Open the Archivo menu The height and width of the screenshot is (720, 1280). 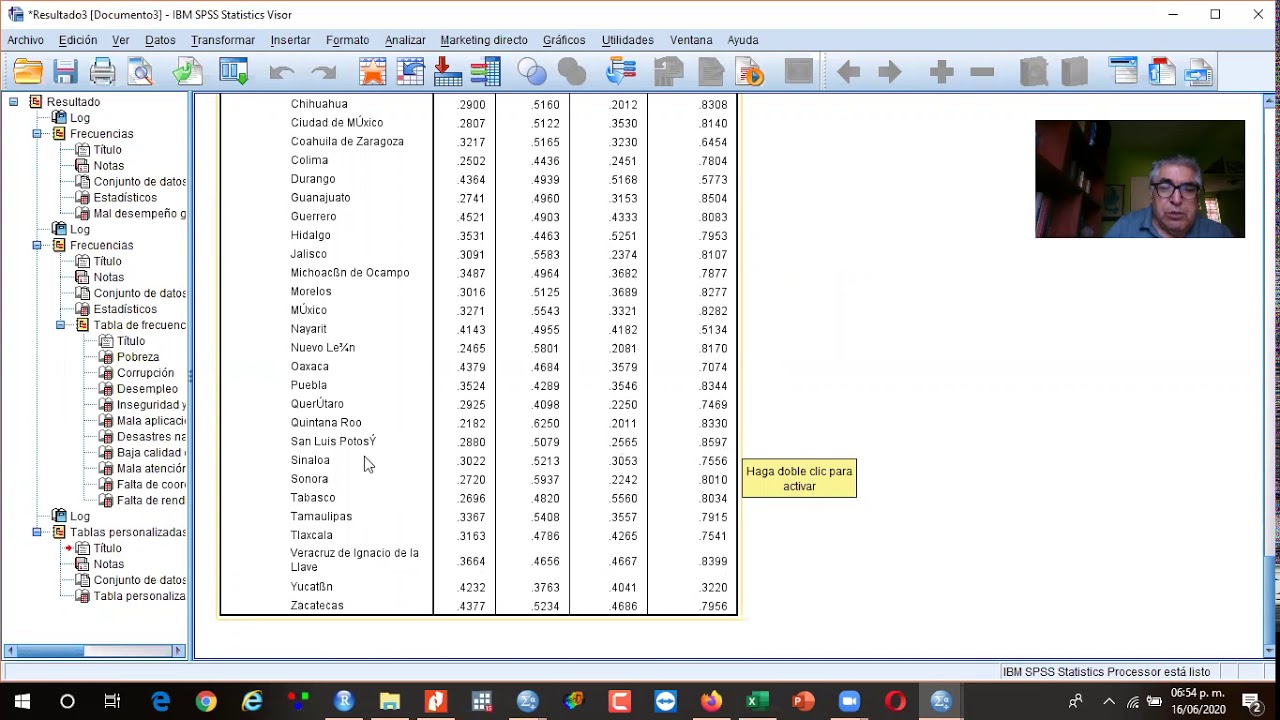(26, 40)
